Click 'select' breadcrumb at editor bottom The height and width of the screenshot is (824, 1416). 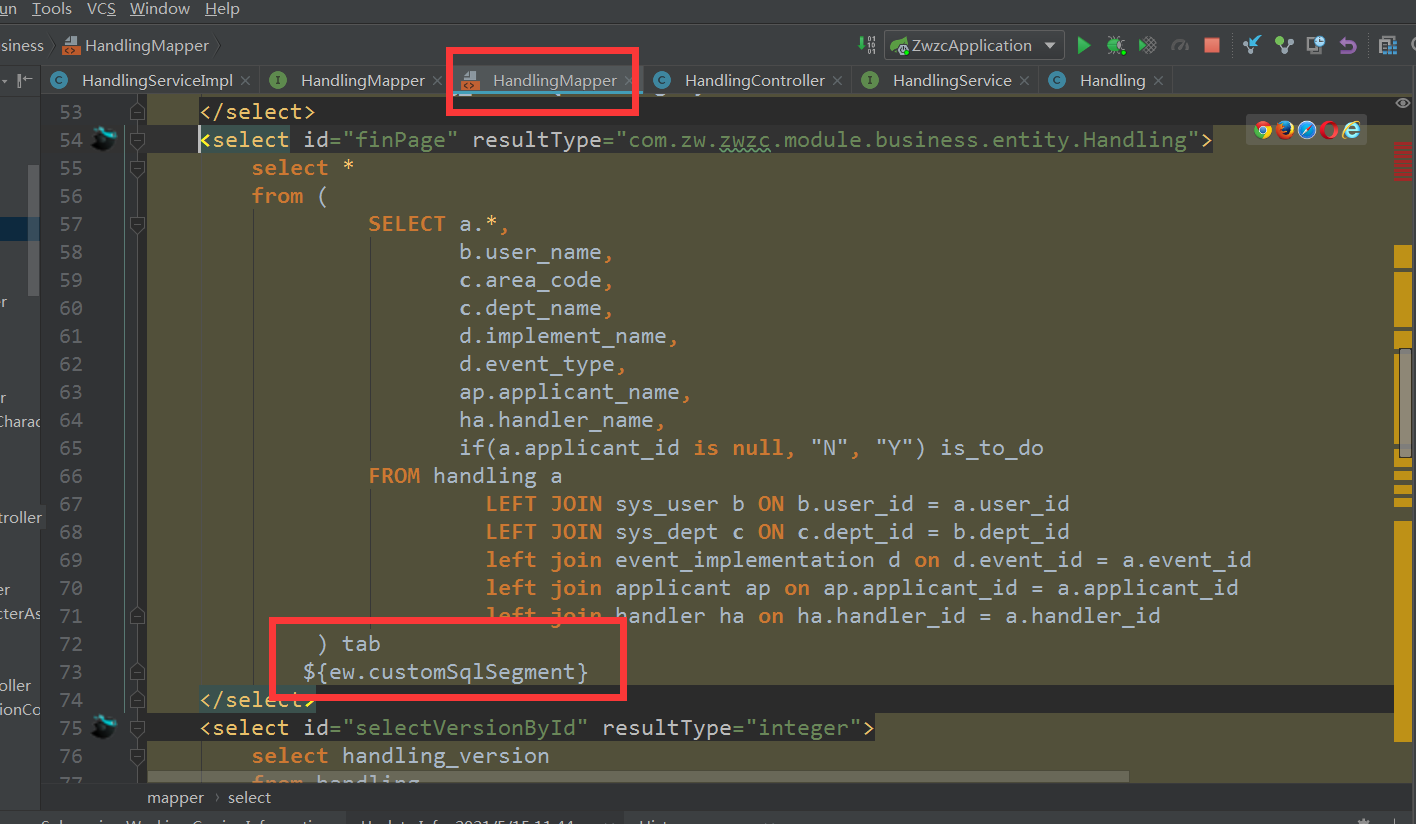pyautogui.click(x=249, y=797)
